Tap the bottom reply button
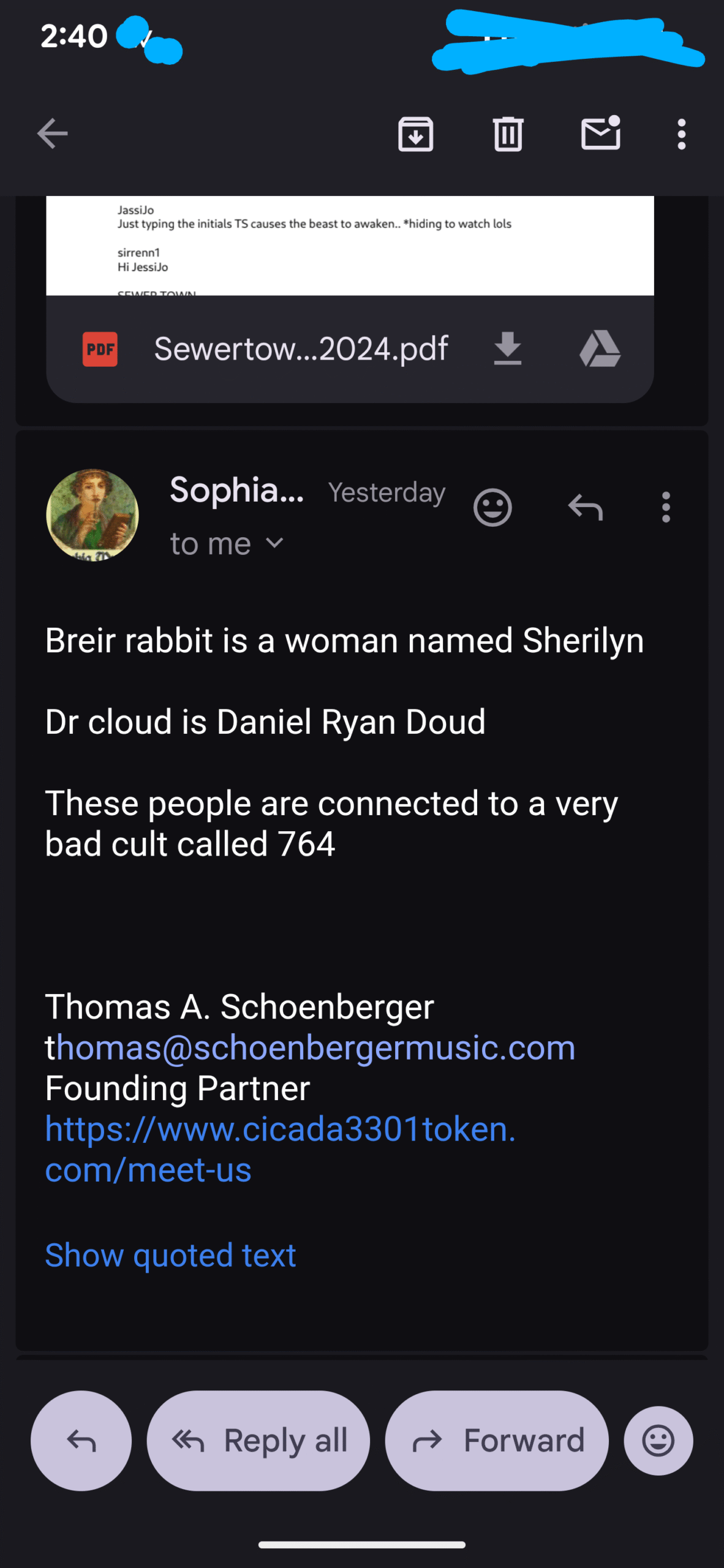Screen dimensions: 724x1568 click(x=81, y=1441)
